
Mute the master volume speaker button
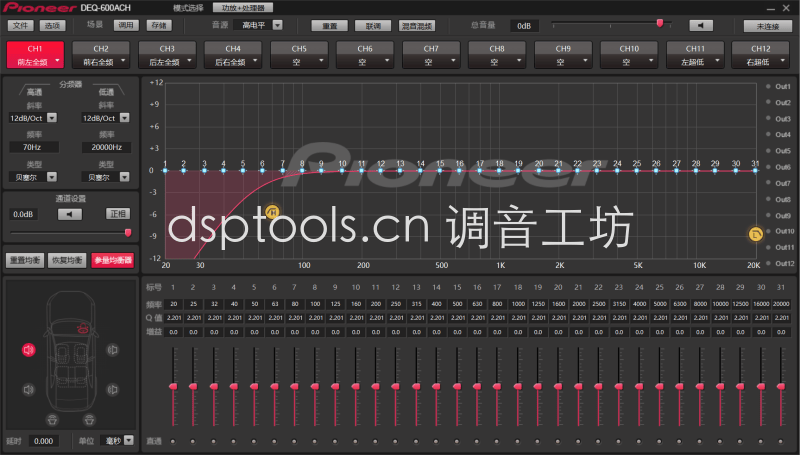(701, 26)
